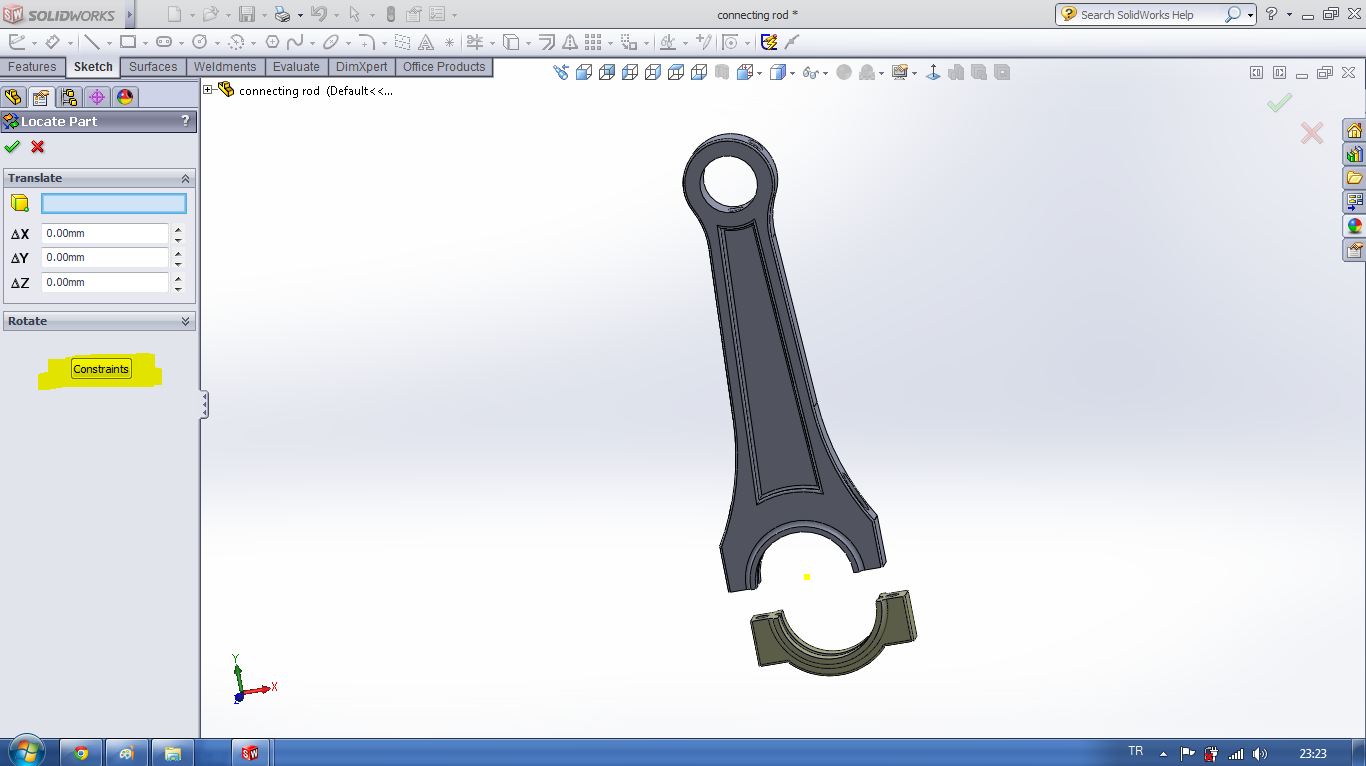Image resolution: width=1366 pixels, height=766 pixels.
Task: Open the DisplayManager color ball tab
Action: 124,97
